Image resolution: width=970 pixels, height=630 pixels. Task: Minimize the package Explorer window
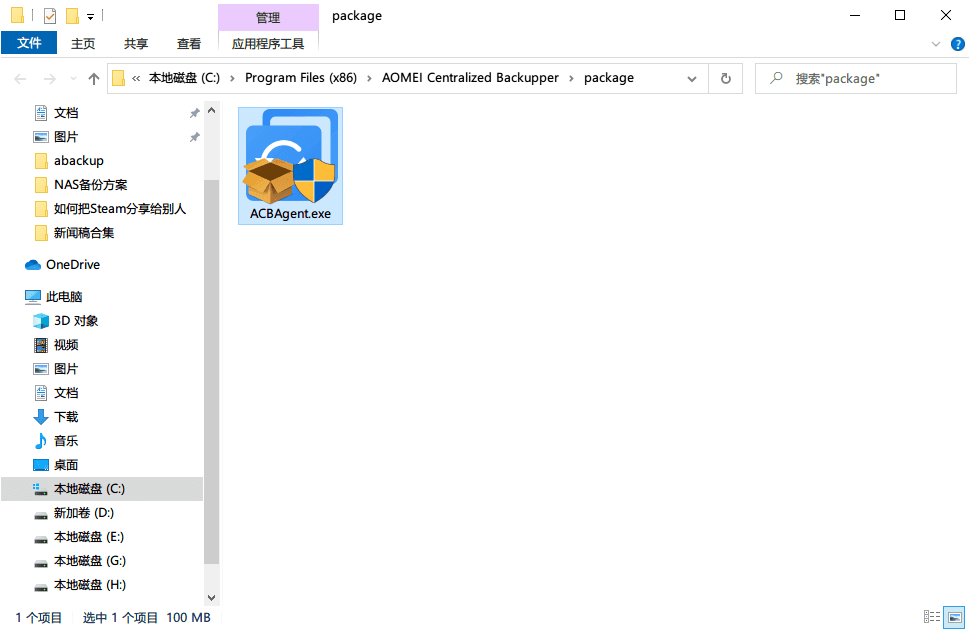pyautogui.click(x=855, y=15)
